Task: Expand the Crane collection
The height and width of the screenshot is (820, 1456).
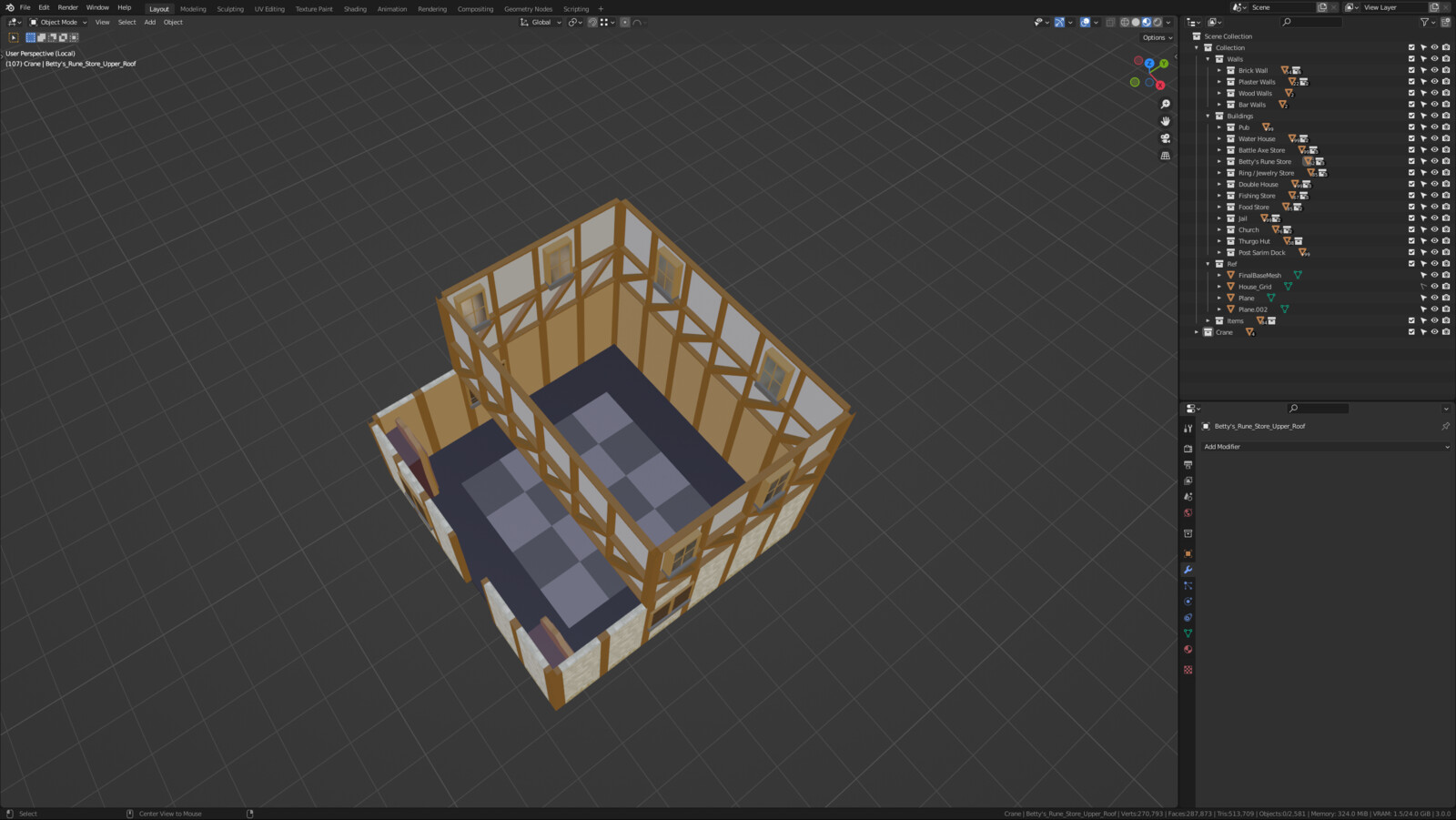Action: tap(1197, 332)
